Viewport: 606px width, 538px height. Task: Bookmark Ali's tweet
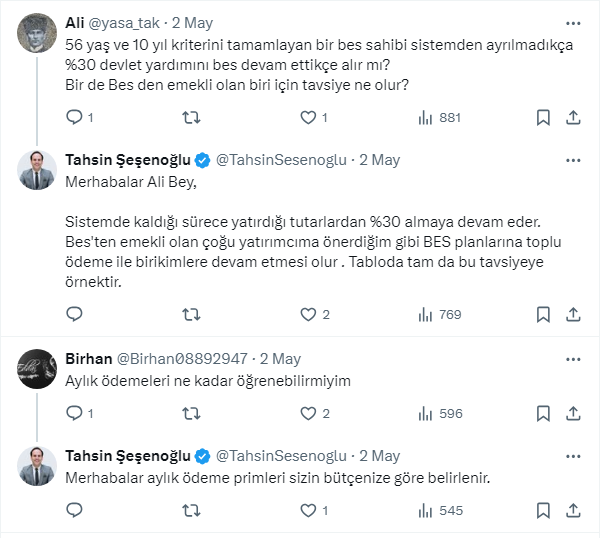tap(543, 117)
